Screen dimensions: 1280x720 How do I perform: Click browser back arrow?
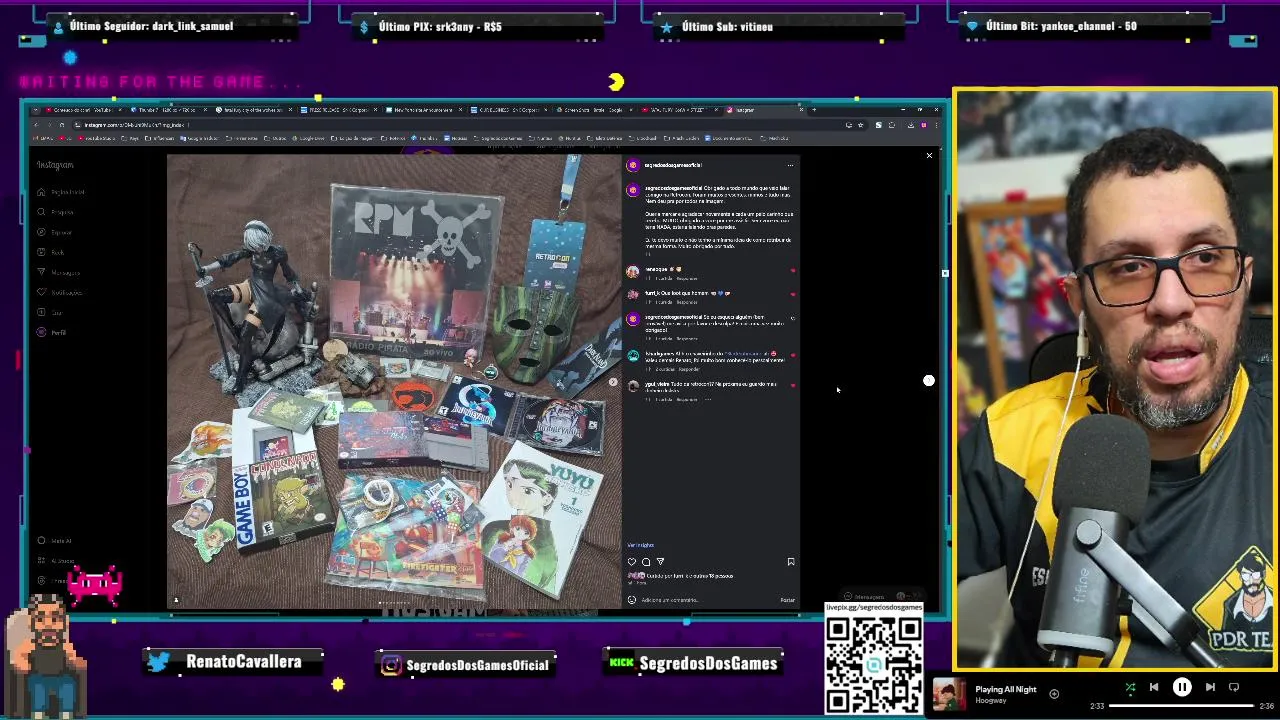(35, 125)
